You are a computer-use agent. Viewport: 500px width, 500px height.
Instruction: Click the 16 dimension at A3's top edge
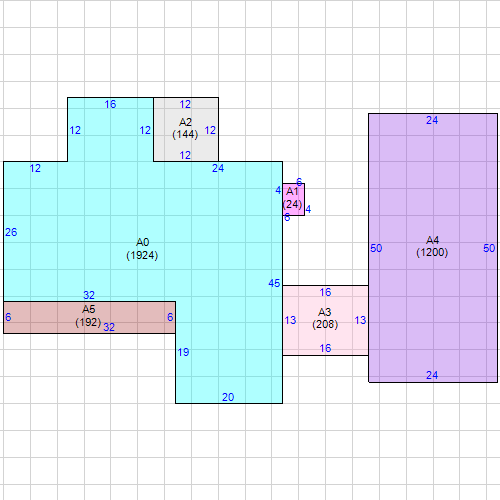tap(325, 292)
